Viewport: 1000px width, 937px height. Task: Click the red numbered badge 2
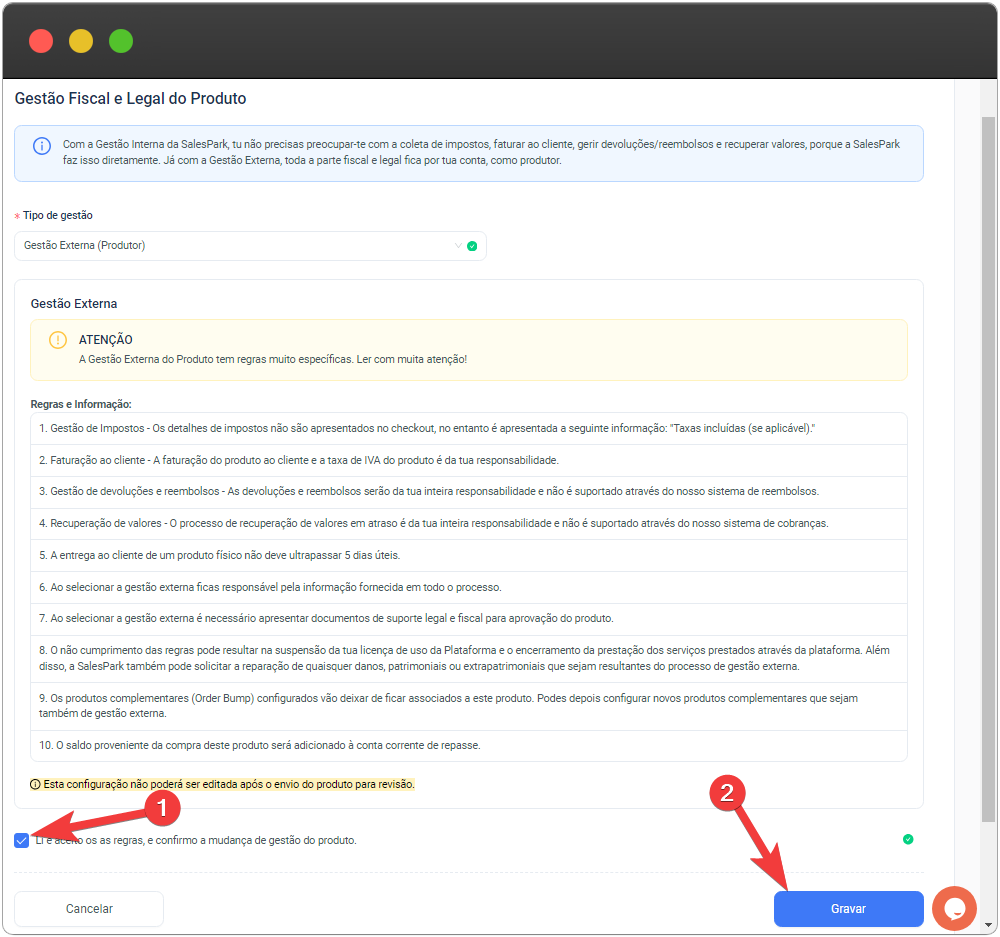726,792
